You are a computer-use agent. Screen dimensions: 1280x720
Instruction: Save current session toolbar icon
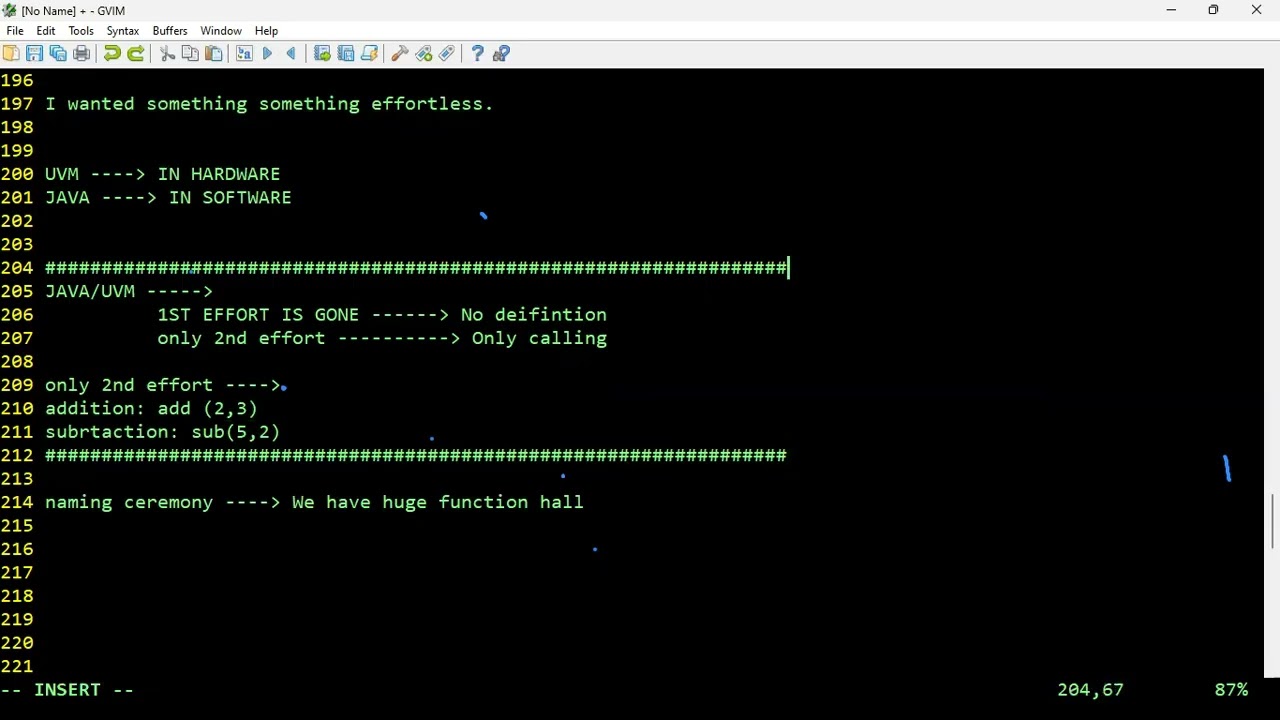(x=346, y=53)
